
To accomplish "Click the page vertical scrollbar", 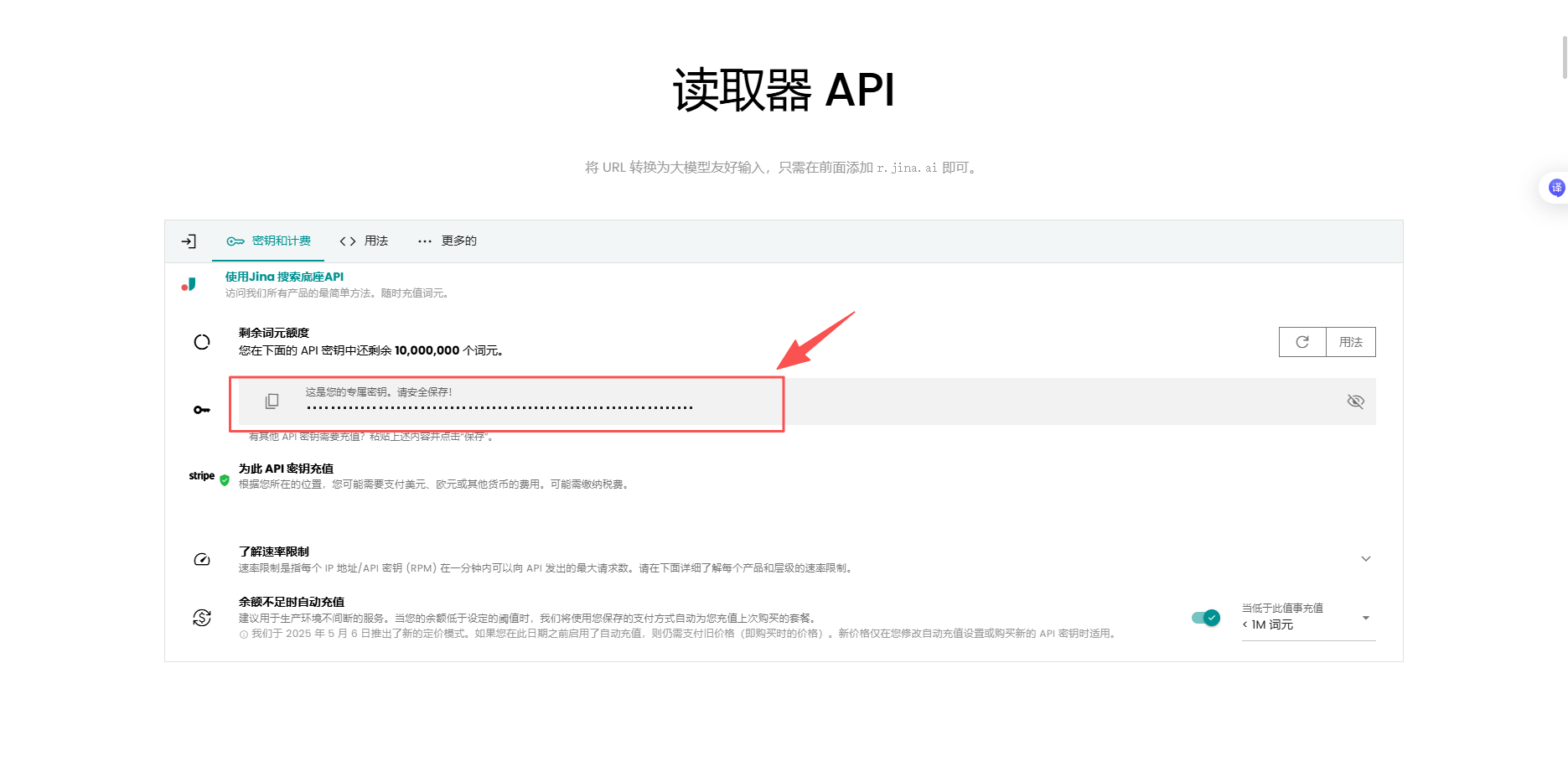I will (1564, 57).
